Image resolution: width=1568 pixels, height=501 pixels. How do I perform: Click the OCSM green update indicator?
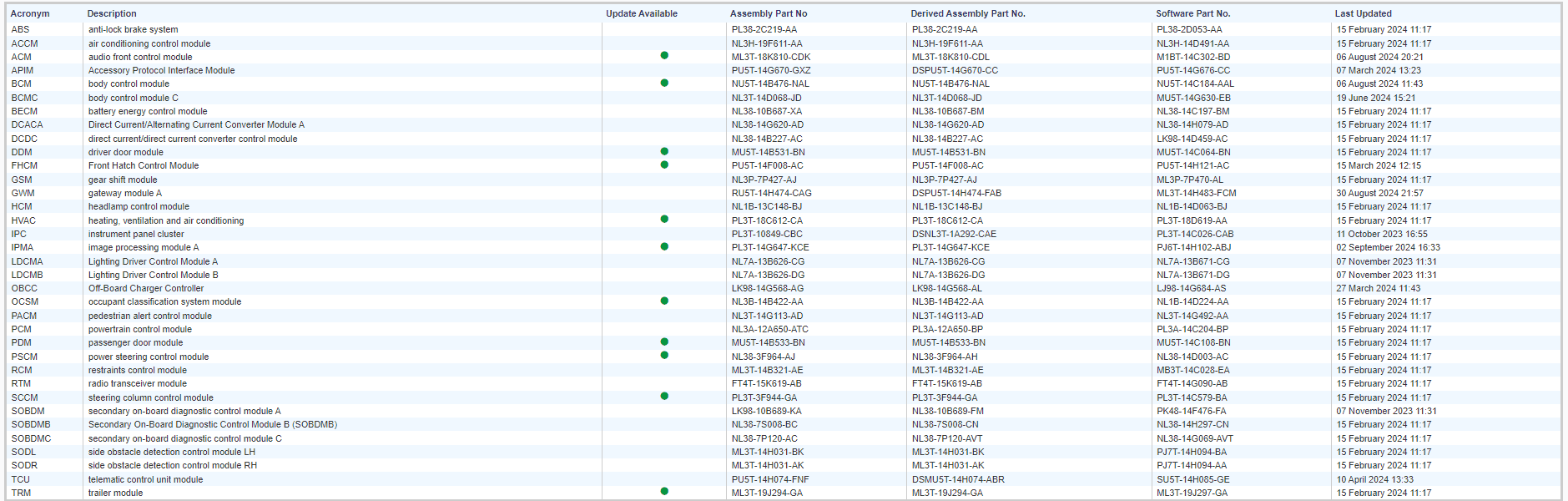[664, 301]
